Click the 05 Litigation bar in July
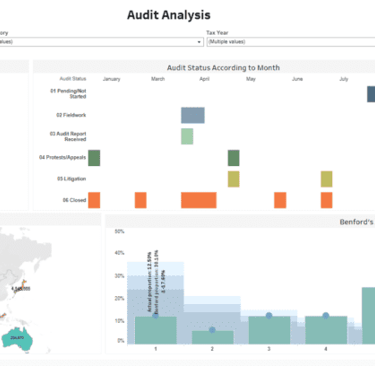Image resolution: width=375 pixels, height=366 pixels. [x=326, y=179]
